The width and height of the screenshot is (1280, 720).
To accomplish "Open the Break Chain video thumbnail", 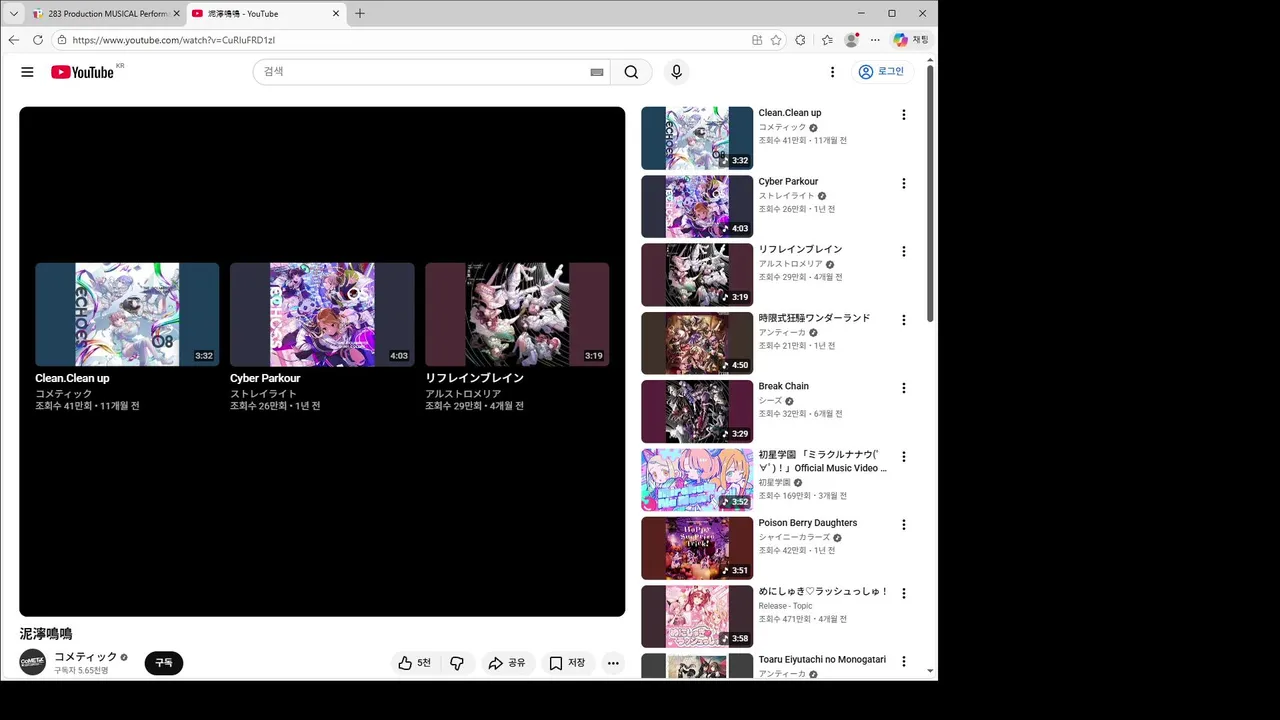I will tap(697, 411).
